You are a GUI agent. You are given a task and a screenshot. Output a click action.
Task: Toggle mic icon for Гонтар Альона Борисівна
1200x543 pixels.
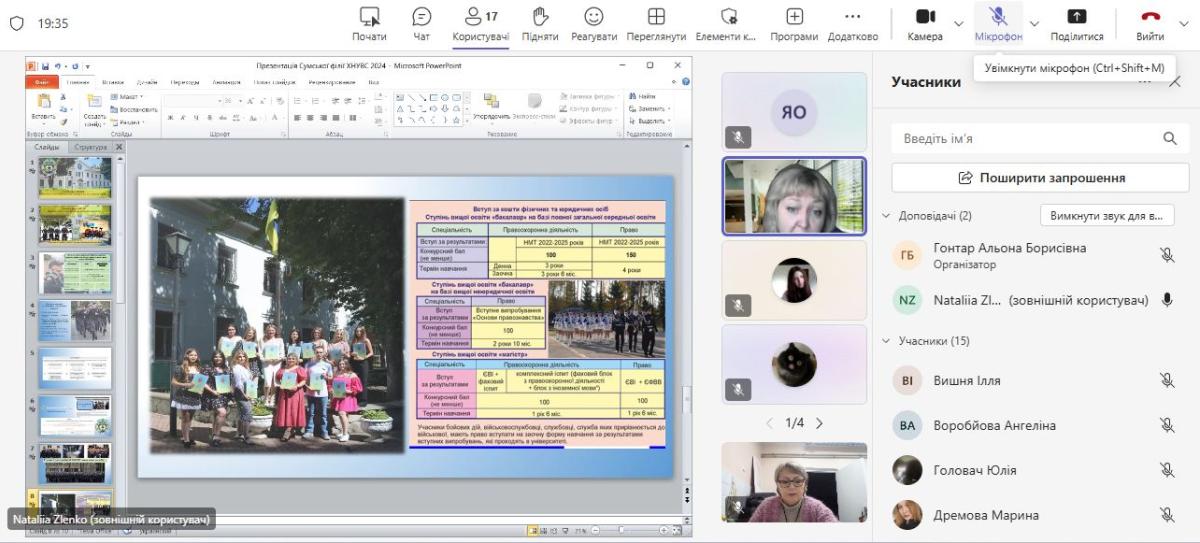1166,255
